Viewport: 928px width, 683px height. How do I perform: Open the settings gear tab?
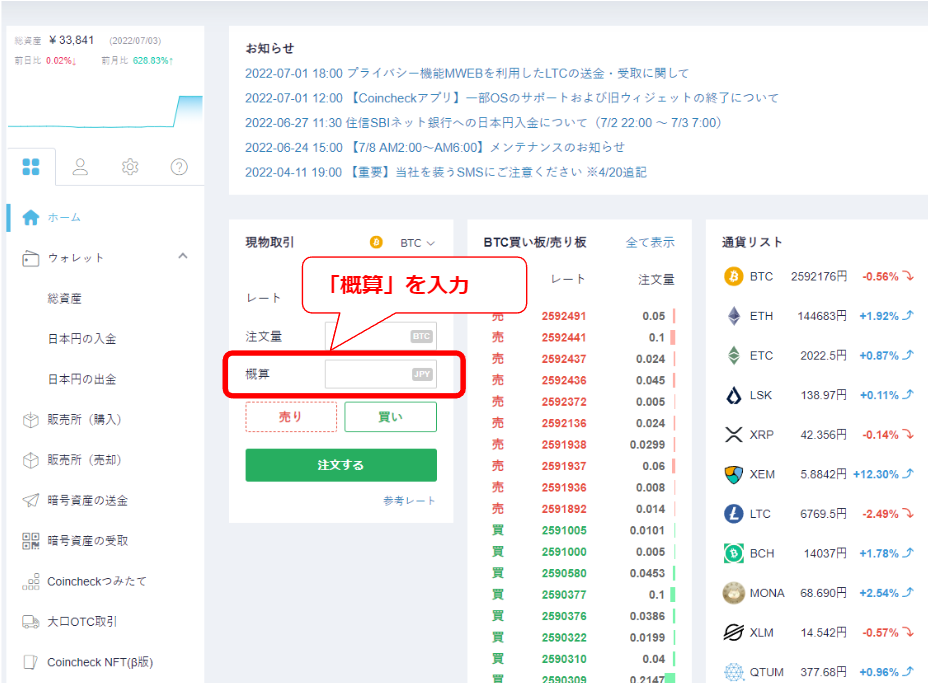[130, 167]
